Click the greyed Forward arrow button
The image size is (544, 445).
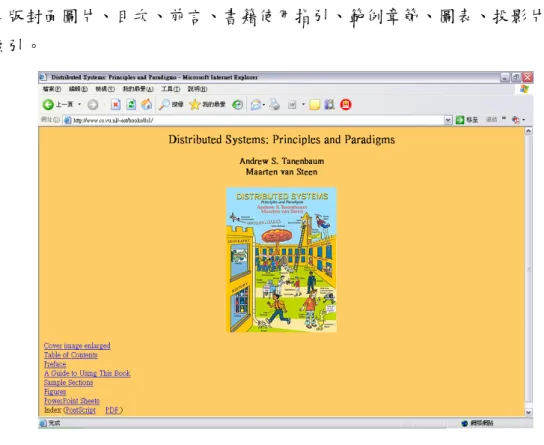click(x=93, y=104)
